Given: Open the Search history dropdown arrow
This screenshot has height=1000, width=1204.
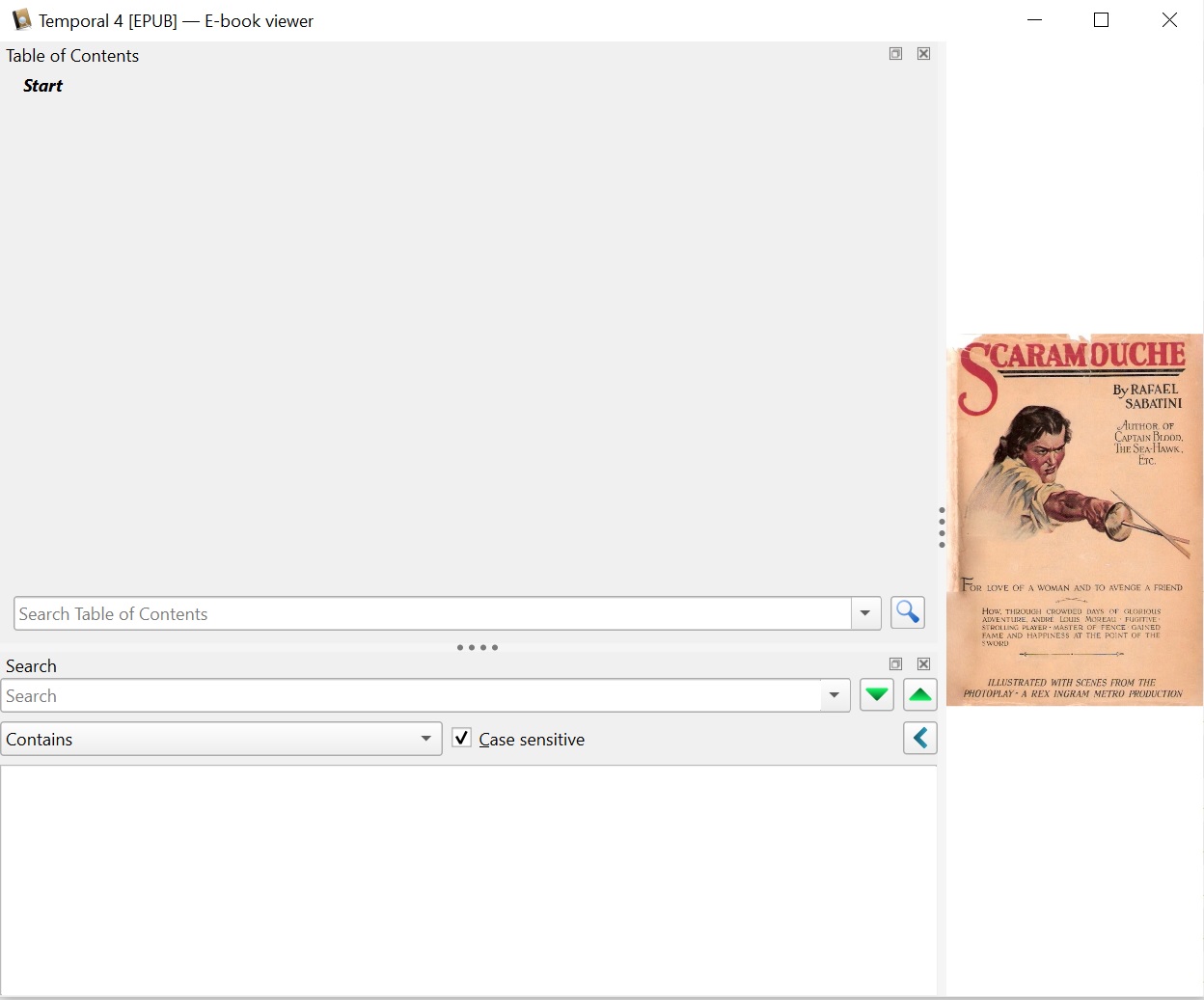Looking at the screenshot, I should tap(835, 695).
